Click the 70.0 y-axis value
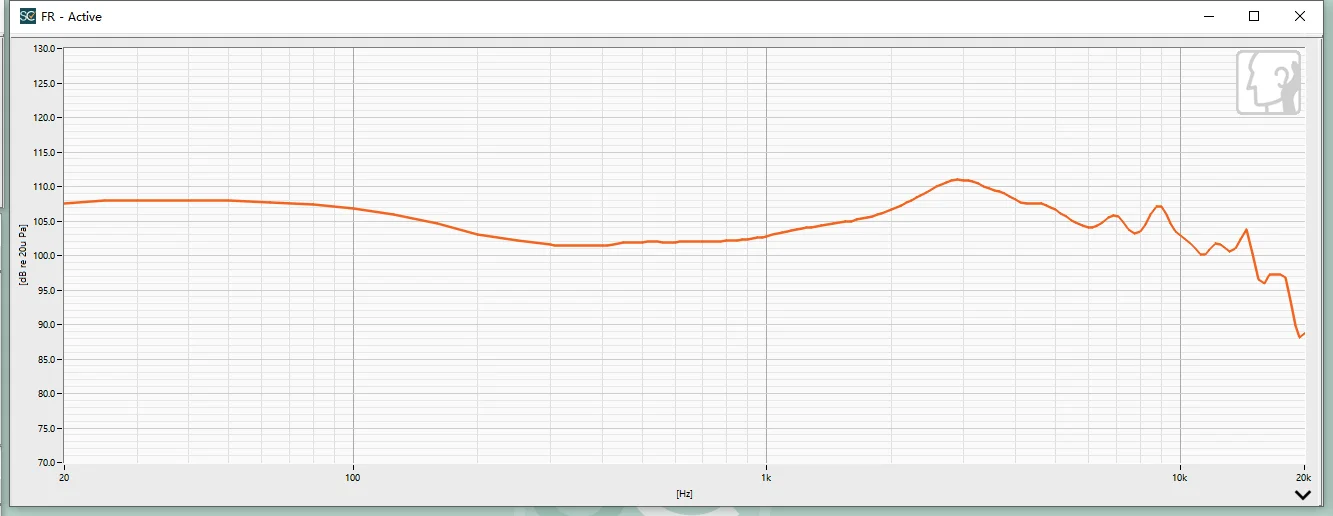The width and height of the screenshot is (1333, 516). [48, 463]
